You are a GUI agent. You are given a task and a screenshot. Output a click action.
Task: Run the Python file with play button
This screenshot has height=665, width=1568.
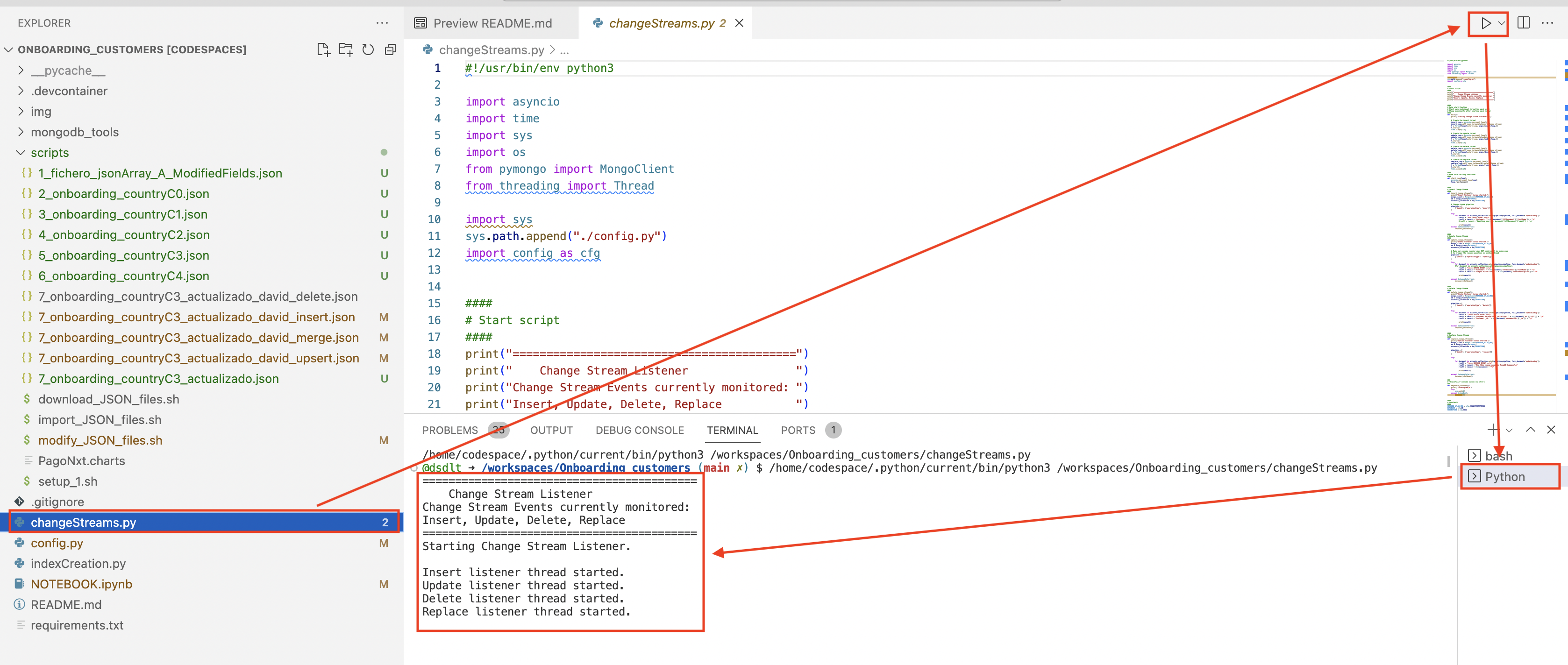pos(1485,23)
